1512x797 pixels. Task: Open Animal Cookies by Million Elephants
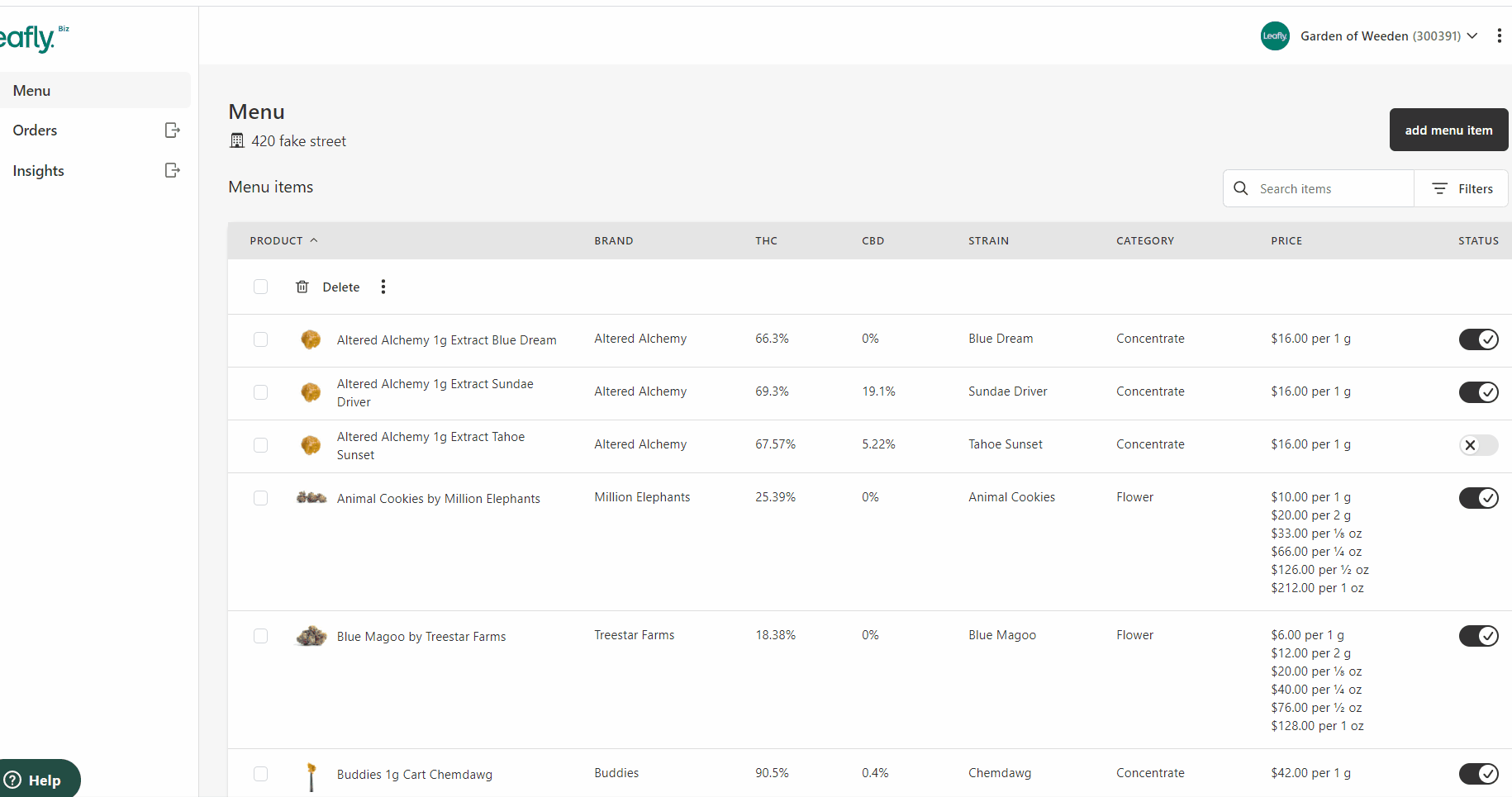point(438,498)
